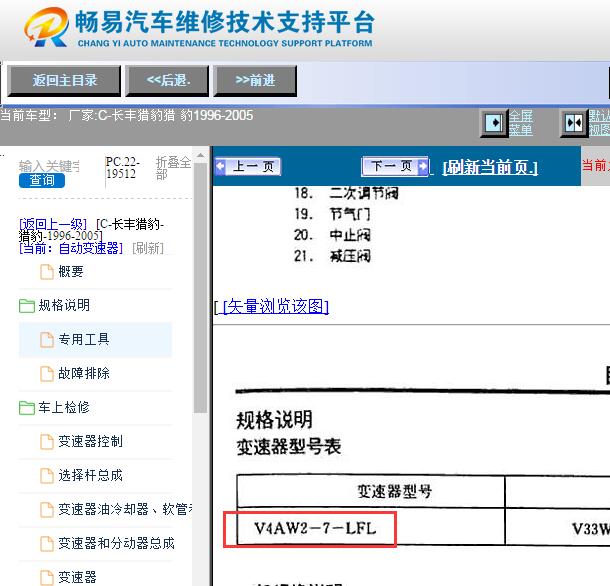Click list item 20. 中止阀
The width and height of the screenshot is (610, 586).
click(x=332, y=235)
